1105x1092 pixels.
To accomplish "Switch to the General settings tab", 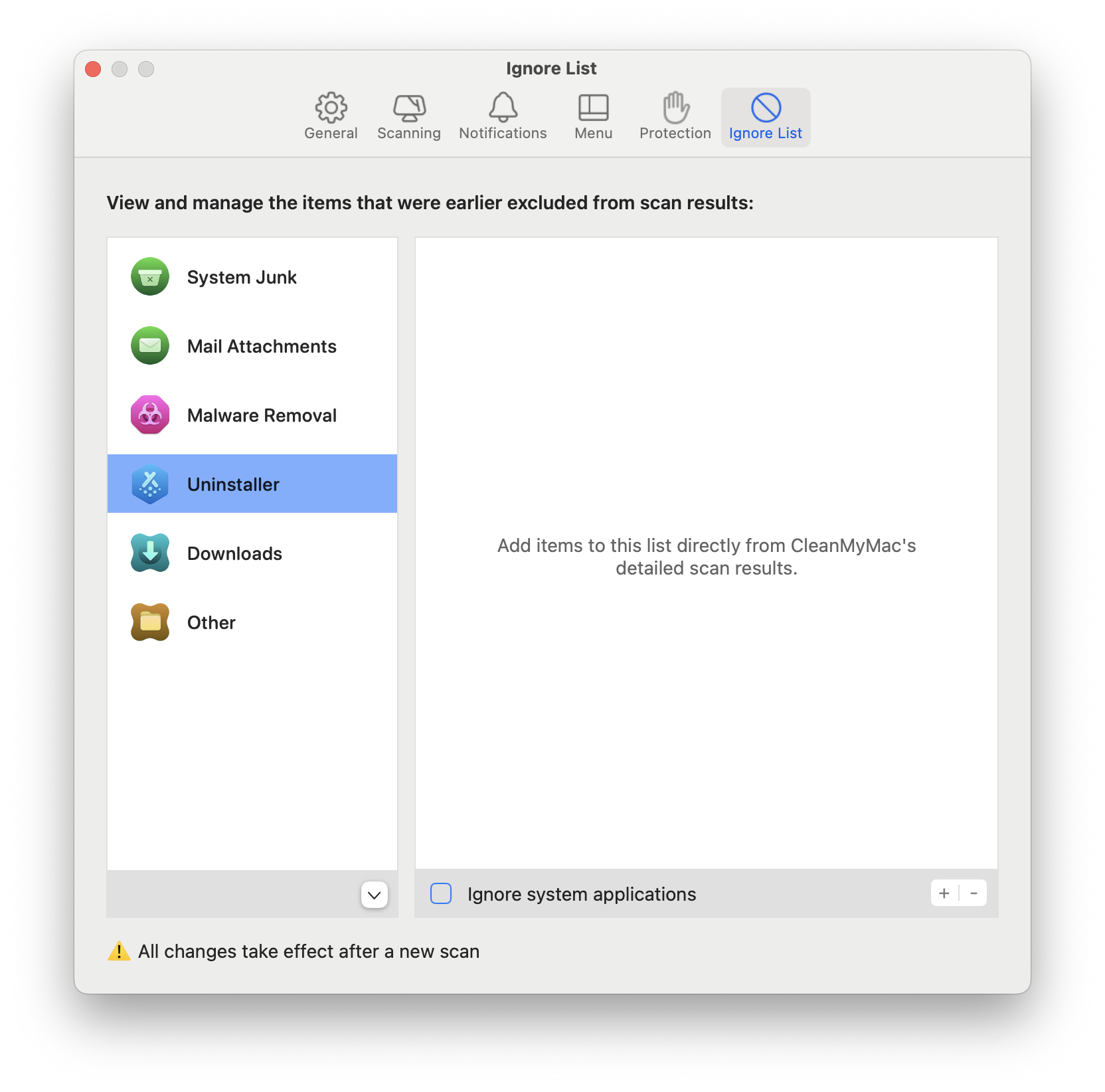I will click(x=331, y=116).
